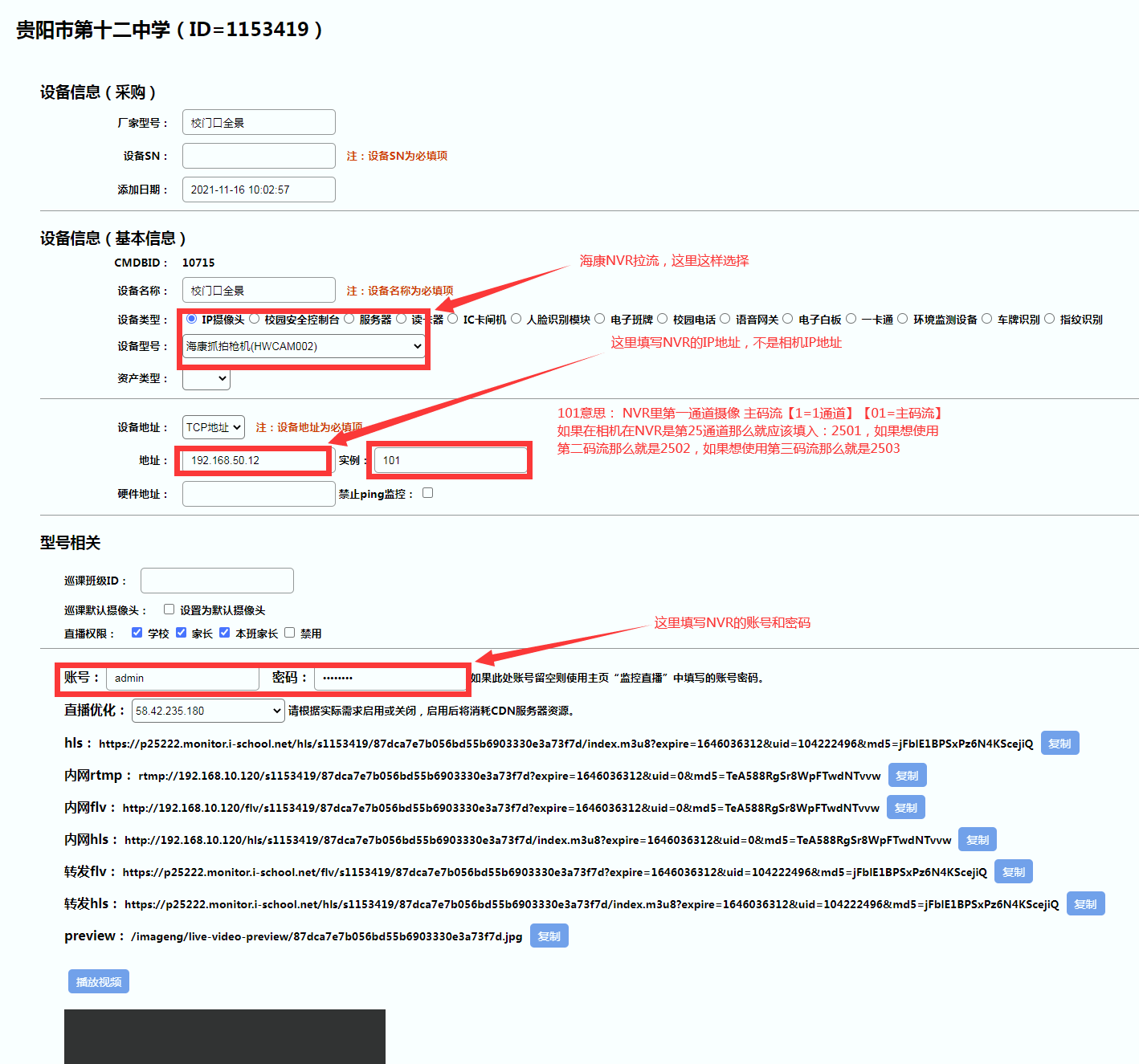Screen dimensions: 1139x1064
Task: Expand the 资产类型 dropdown
Action: 206,378
